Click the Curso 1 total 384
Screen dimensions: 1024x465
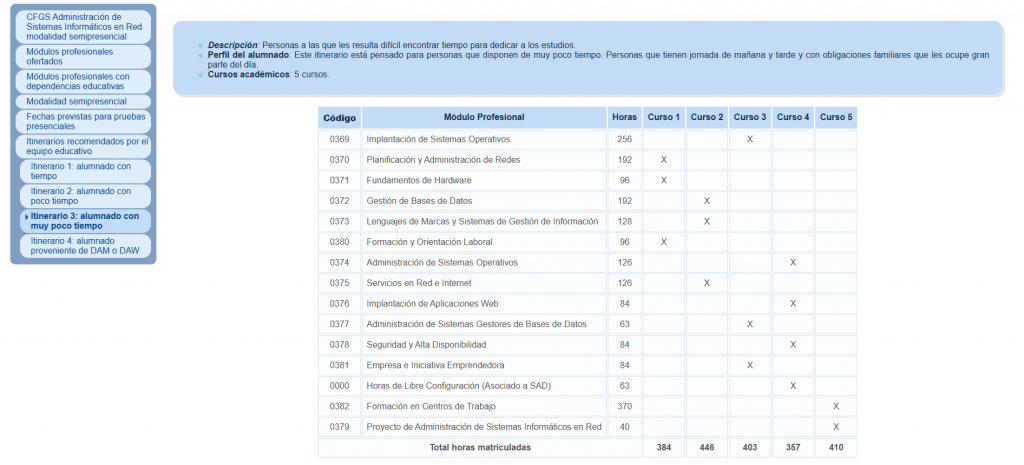coord(664,448)
